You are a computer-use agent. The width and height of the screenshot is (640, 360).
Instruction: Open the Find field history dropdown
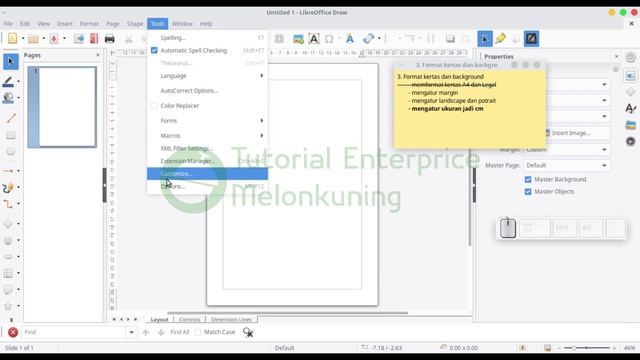[x=131, y=332]
